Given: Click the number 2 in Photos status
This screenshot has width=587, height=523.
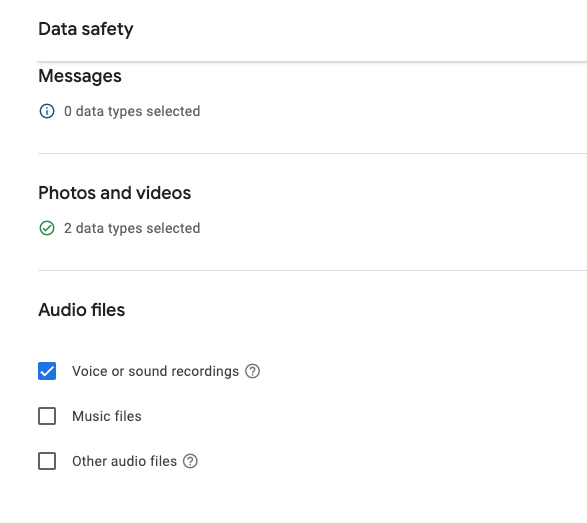Looking at the screenshot, I should pos(68,228).
